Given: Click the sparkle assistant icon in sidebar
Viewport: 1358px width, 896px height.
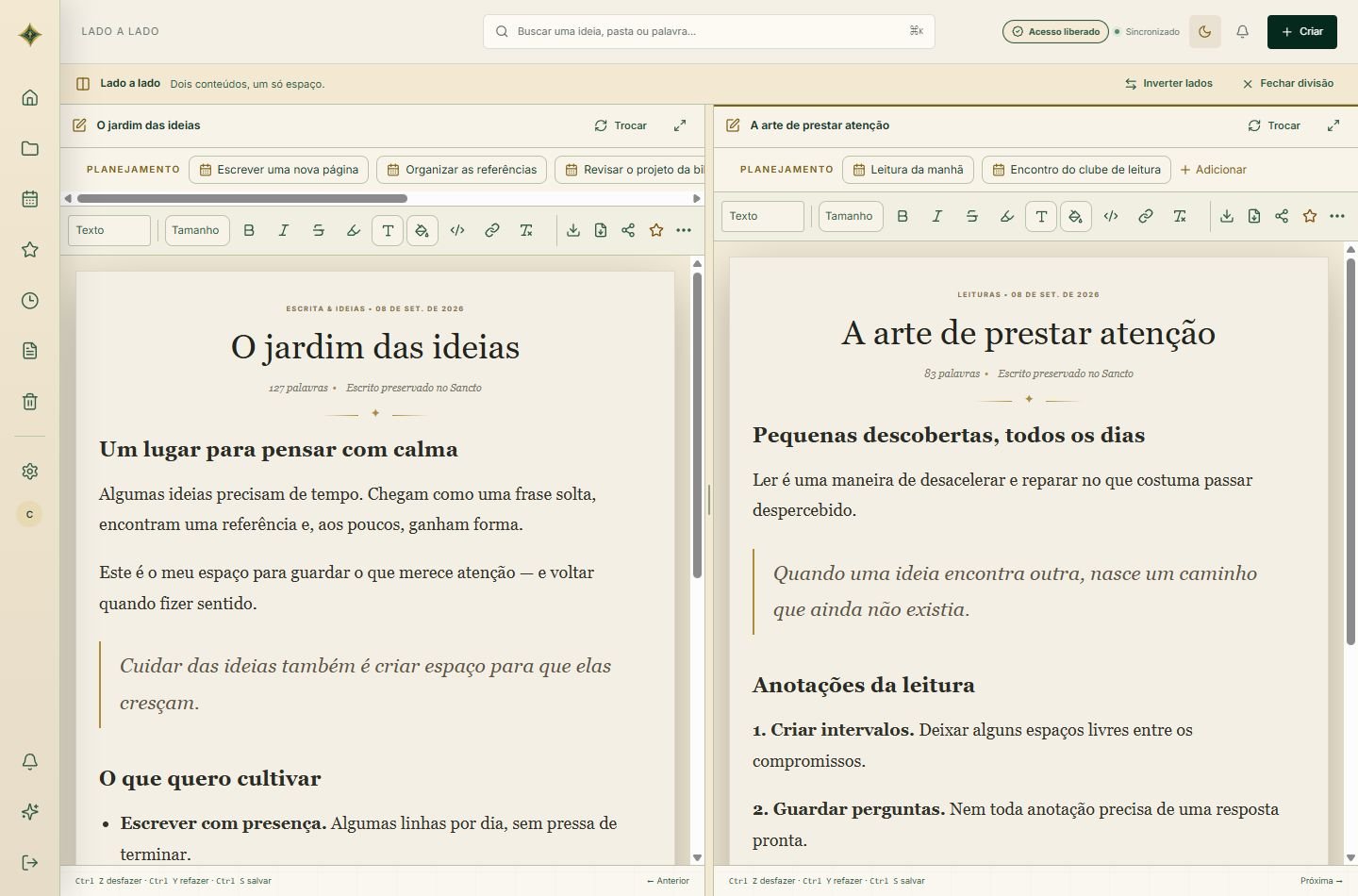Looking at the screenshot, I should [x=30, y=812].
